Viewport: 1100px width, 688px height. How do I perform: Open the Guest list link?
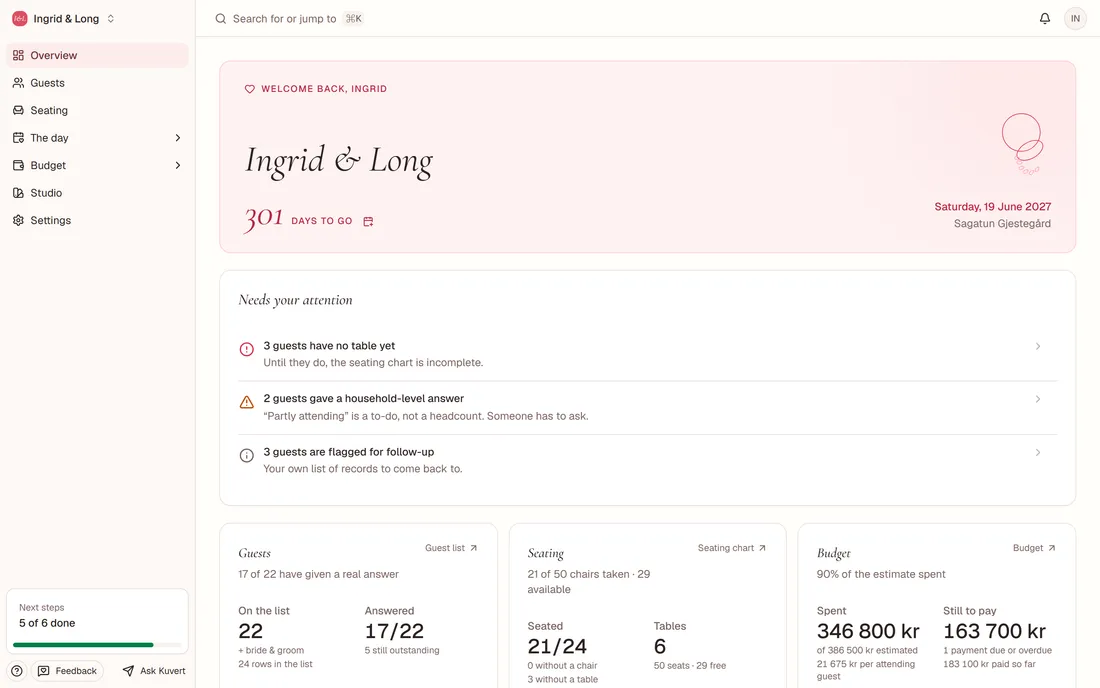click(451, 548)
